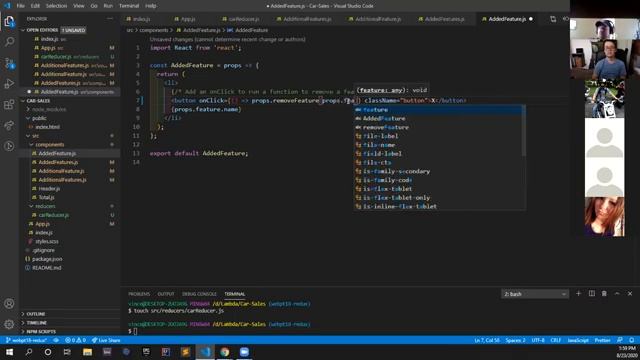Image resolution: width=640 pixels, height=360 pixels.
Task: Switch to the Debug Console tab
Action: pos(199,294)
